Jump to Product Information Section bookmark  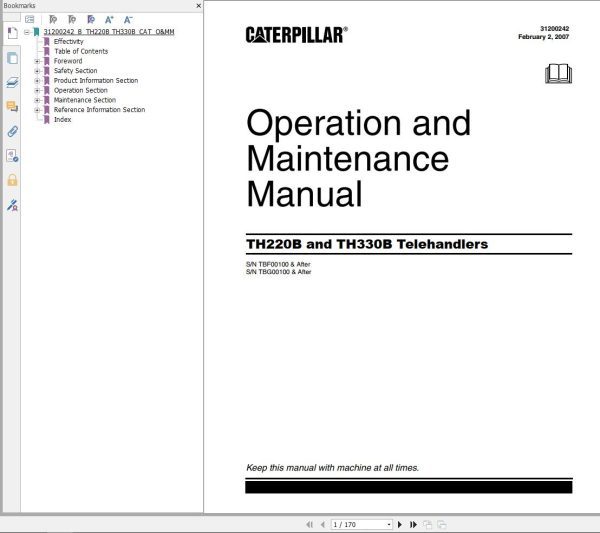tap(96, 80)
